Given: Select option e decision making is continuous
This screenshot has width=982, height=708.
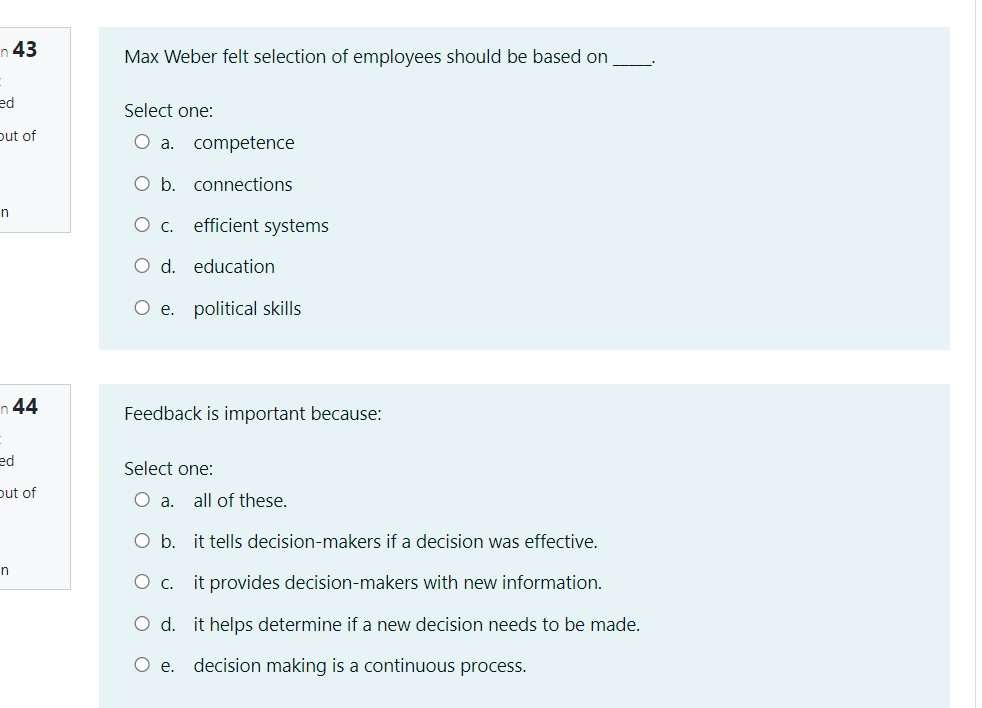Looking at the screenshot, I should pos(142,664).
